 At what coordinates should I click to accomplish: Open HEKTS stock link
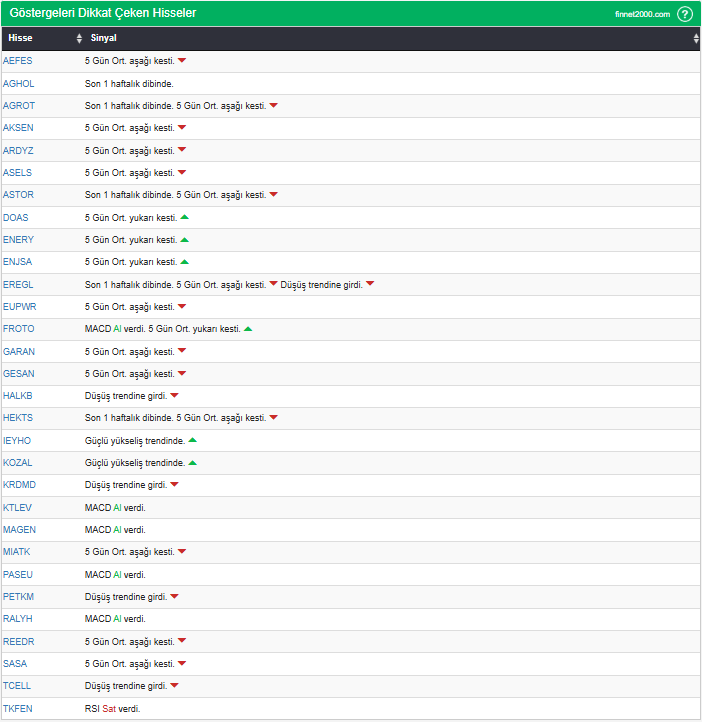[18, 418]
